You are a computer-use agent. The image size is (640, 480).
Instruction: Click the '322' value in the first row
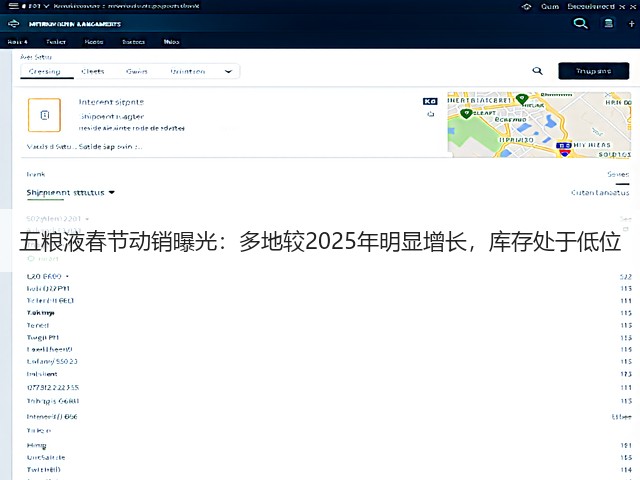(626, 277)
